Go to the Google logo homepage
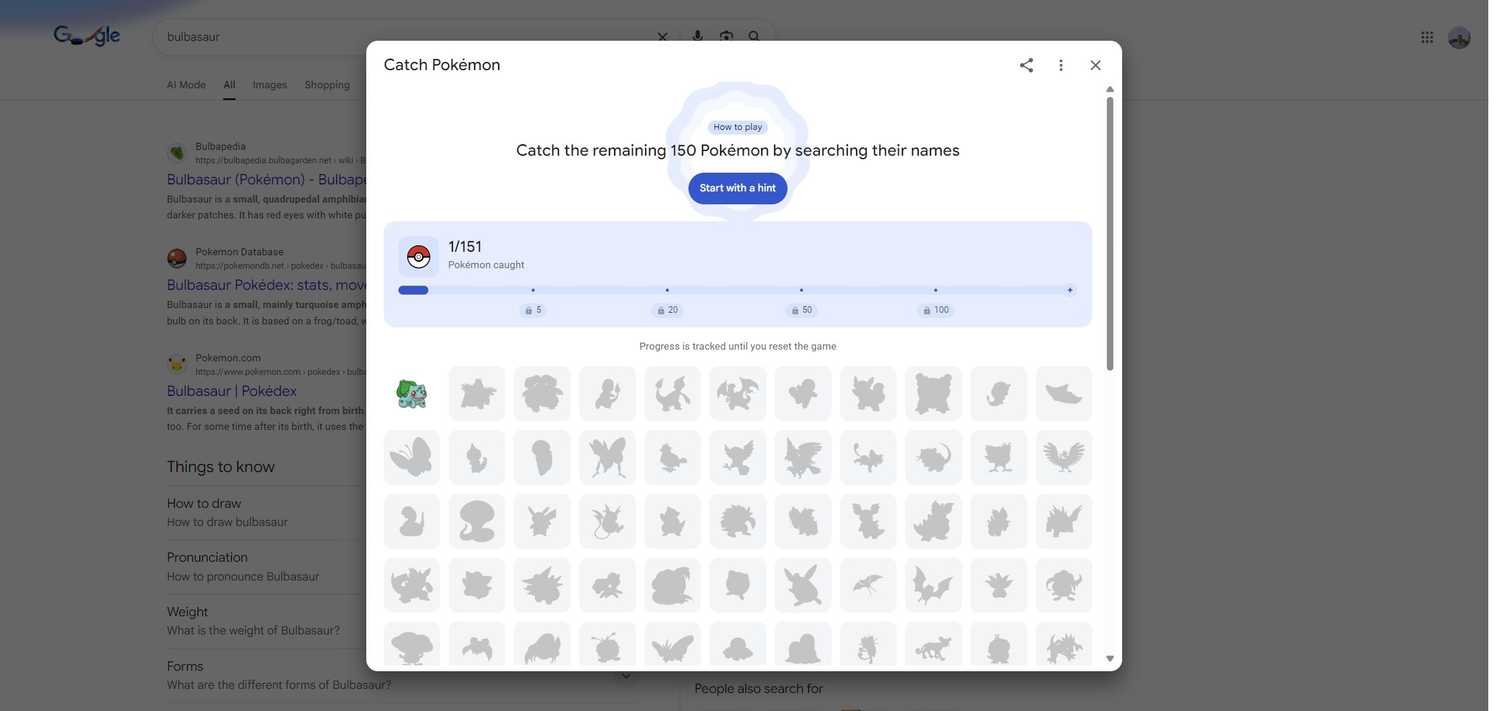This screenshot has height=711, width=1500. click(87, 37)
